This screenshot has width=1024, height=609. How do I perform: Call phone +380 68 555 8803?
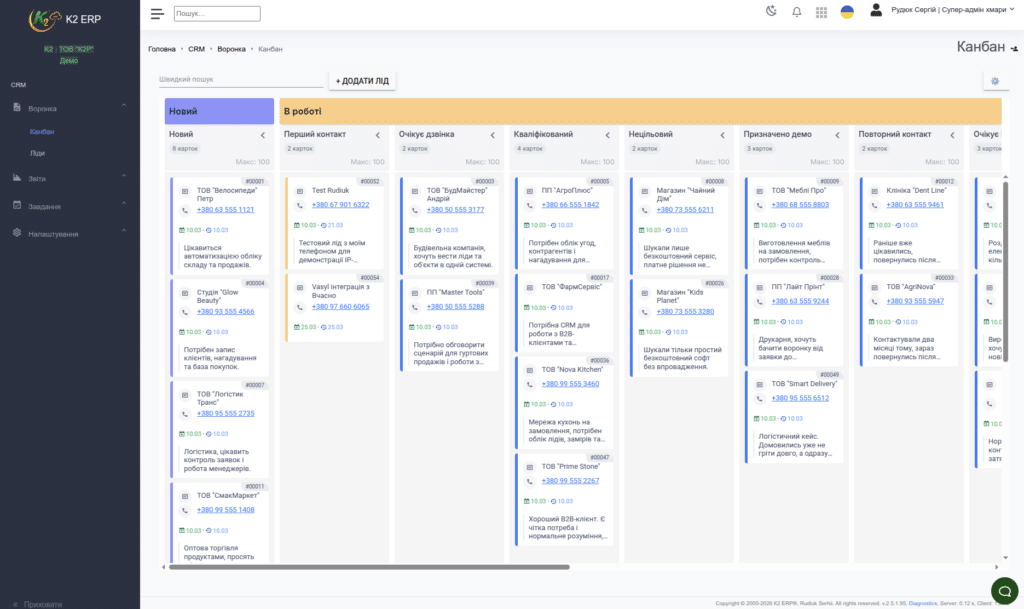(800, 204)
